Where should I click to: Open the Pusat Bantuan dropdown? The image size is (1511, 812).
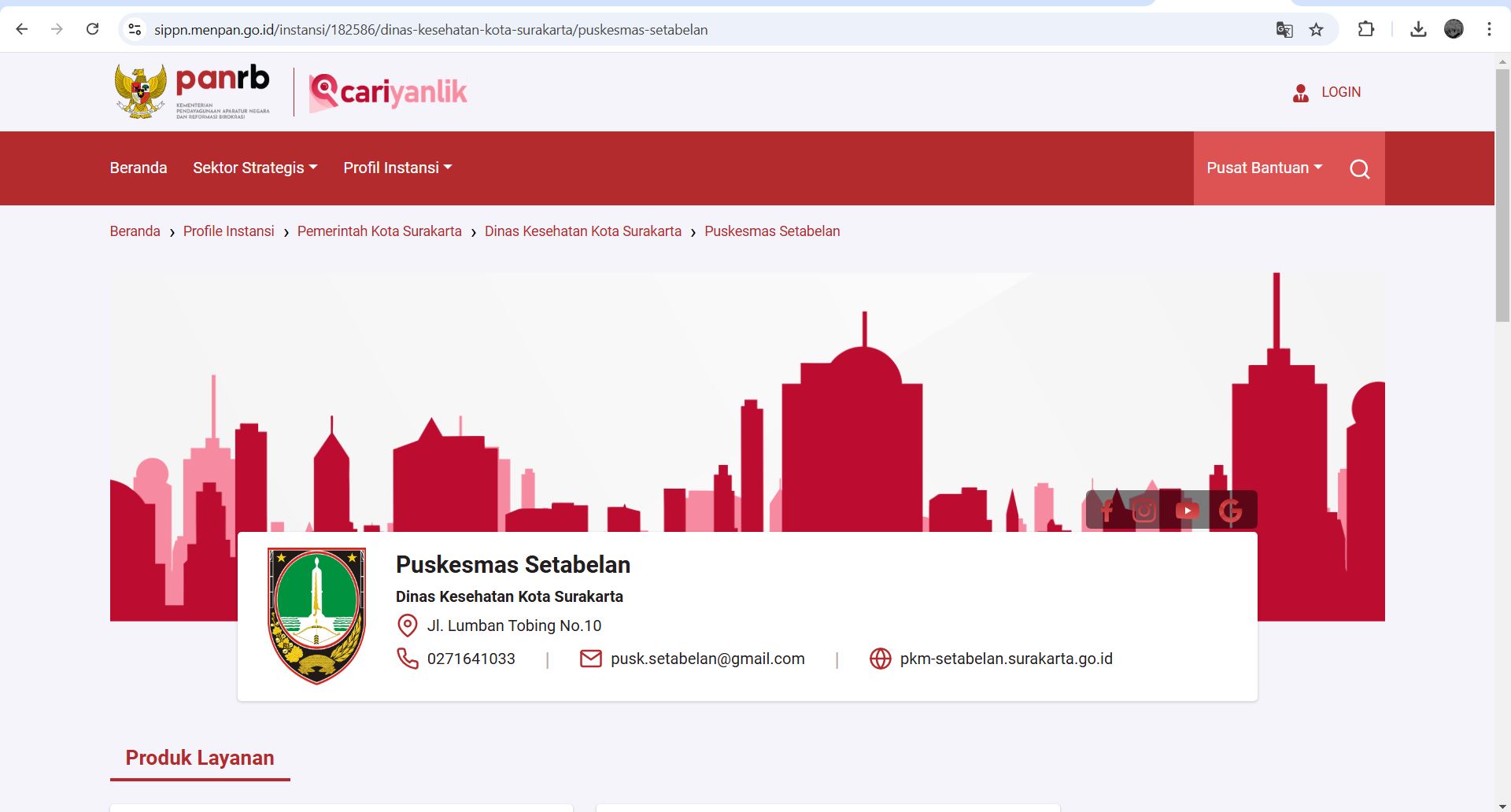pyautogui.click(x=1265, y=168)
